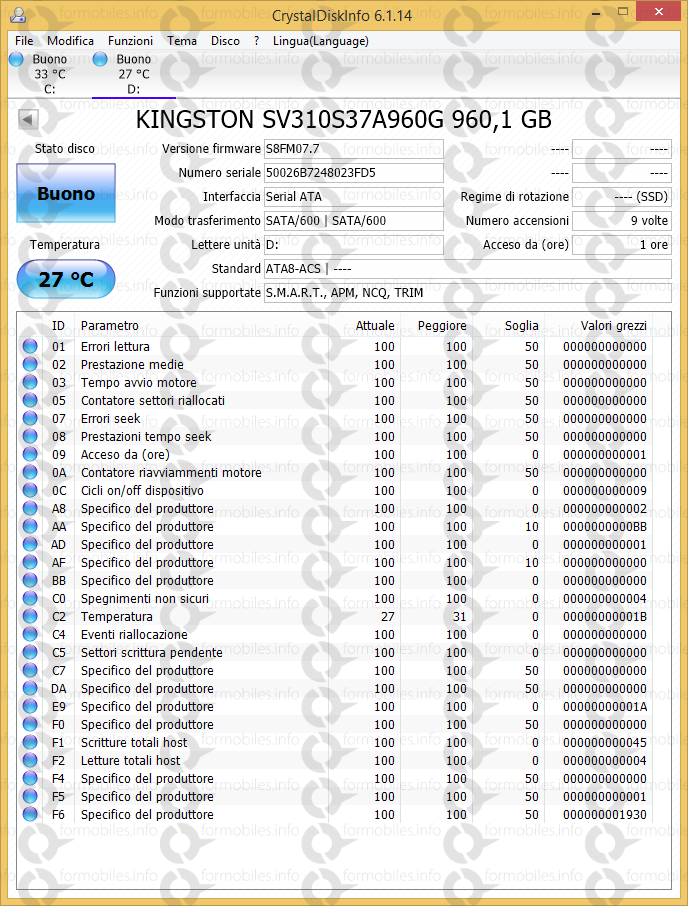Click status orb next to Temperatura attribute
Viewport: 688px width, 906px height.
pos(30,617)
